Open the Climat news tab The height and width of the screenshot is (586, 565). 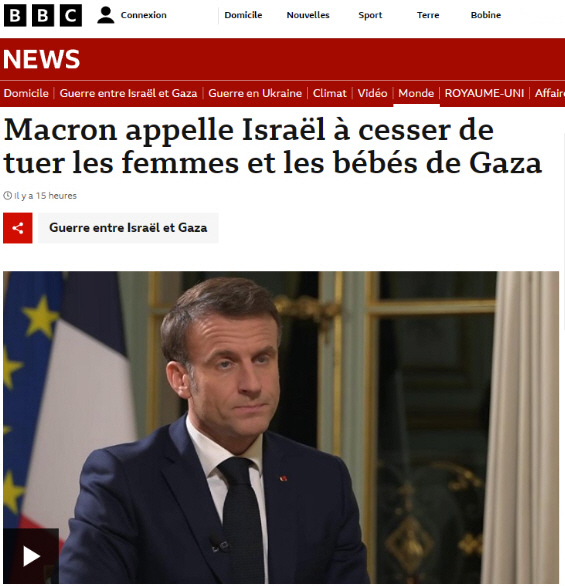330,93
